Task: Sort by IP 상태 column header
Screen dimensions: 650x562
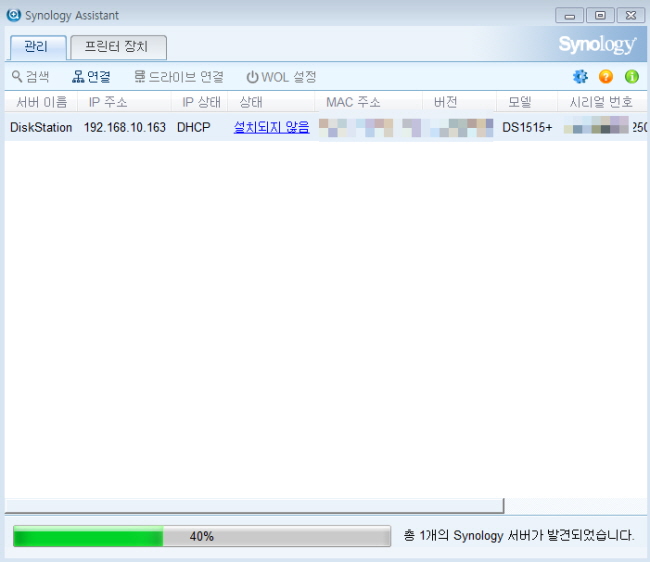Action: point(199,102)
